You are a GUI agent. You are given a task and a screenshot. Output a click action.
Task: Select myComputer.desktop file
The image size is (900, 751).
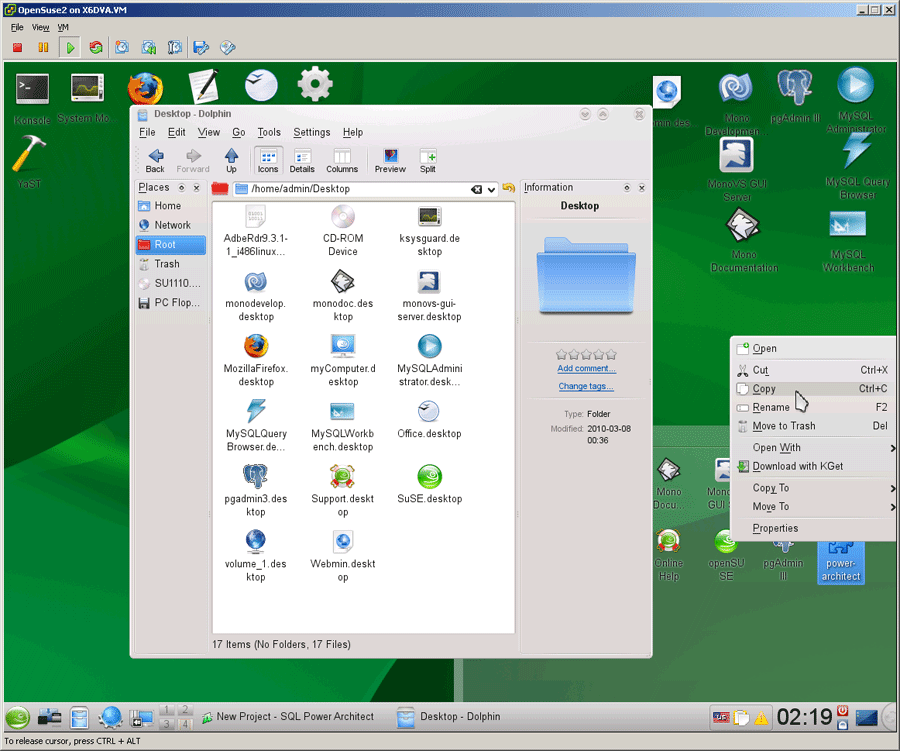pyautogui.click(x=343, y=361)
